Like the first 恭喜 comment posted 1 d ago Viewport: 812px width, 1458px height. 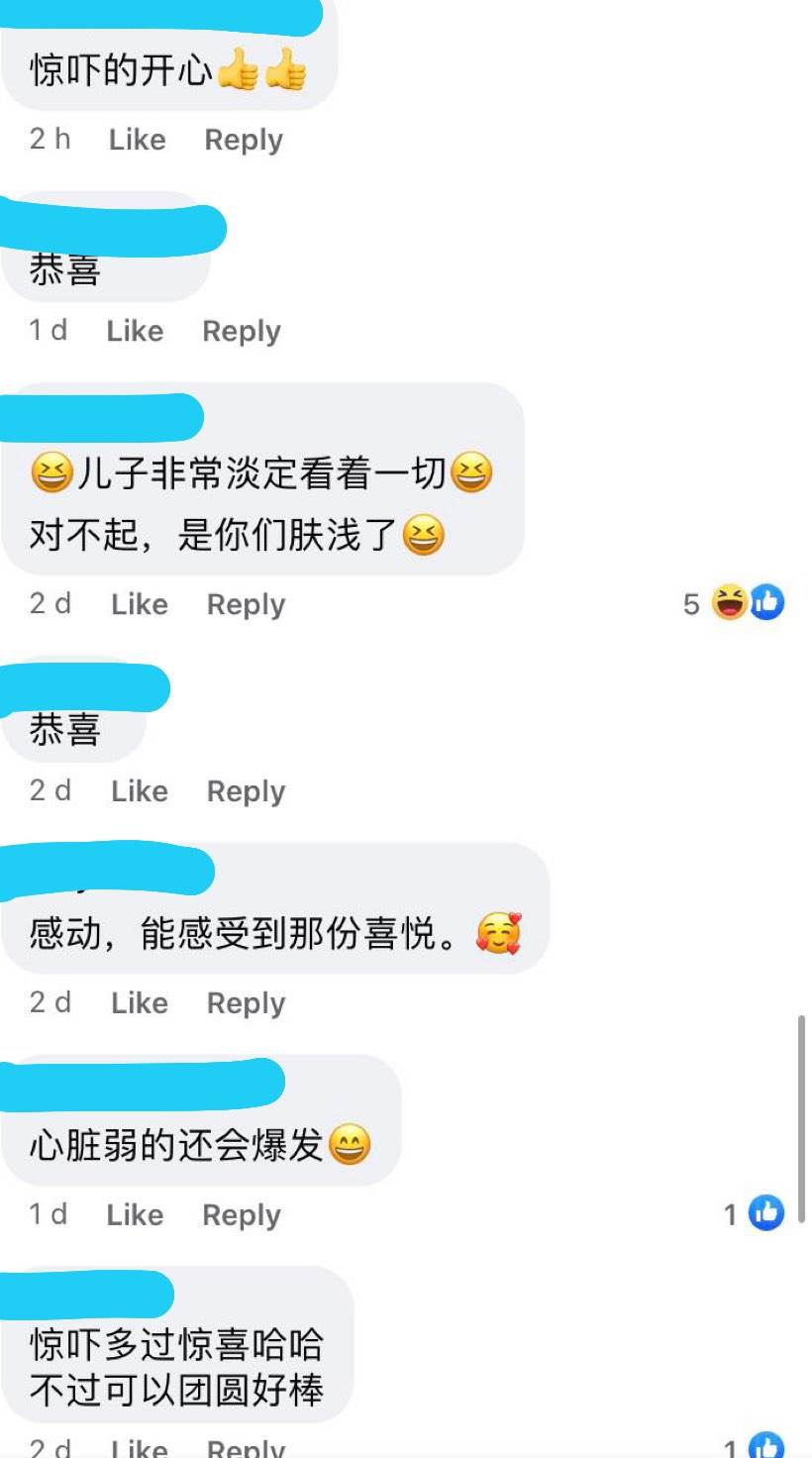point(135,331)
